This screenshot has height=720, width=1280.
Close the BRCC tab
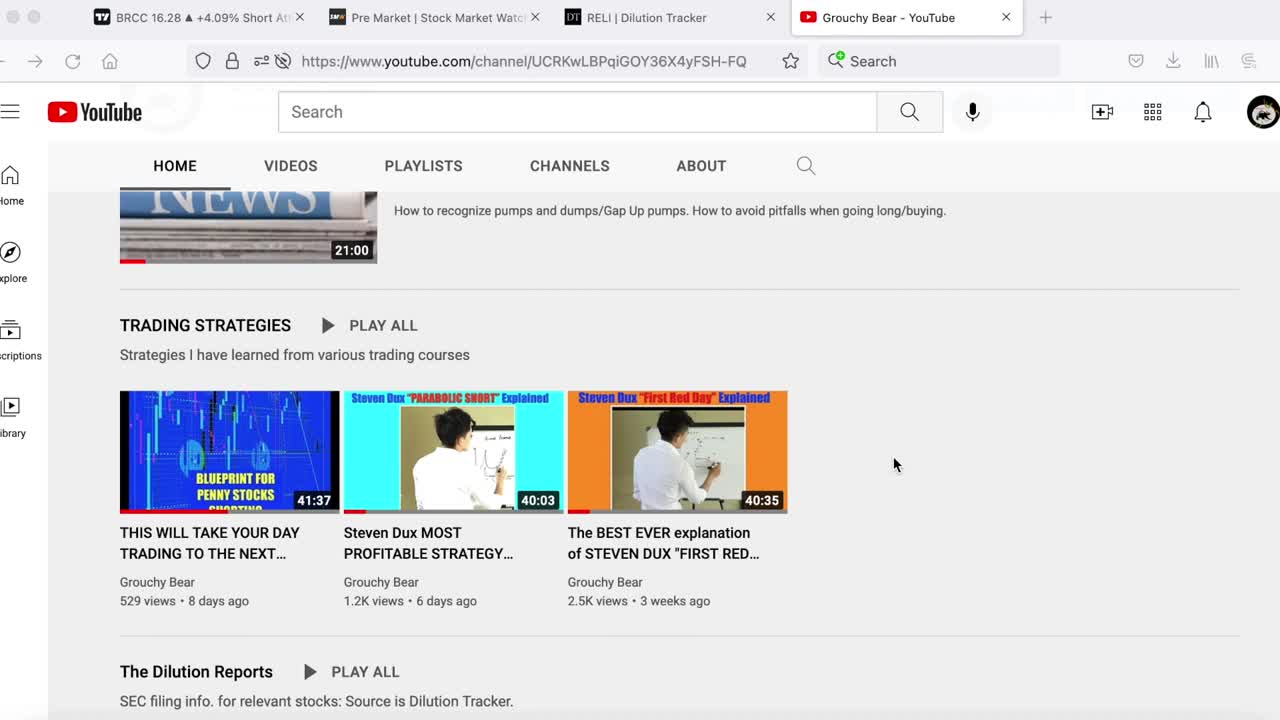pos(299,17)
